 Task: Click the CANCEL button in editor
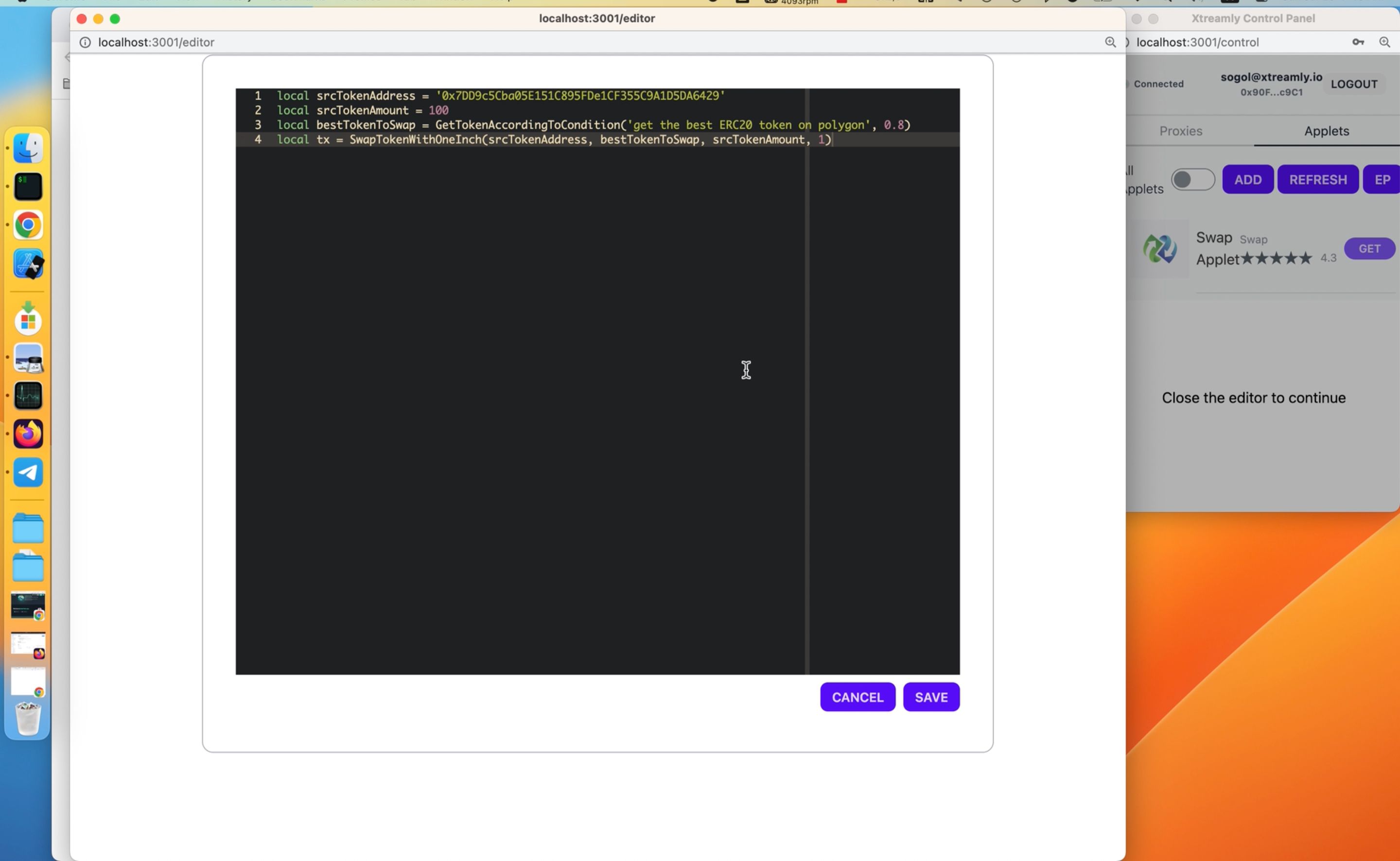click(x=857, y=697)
